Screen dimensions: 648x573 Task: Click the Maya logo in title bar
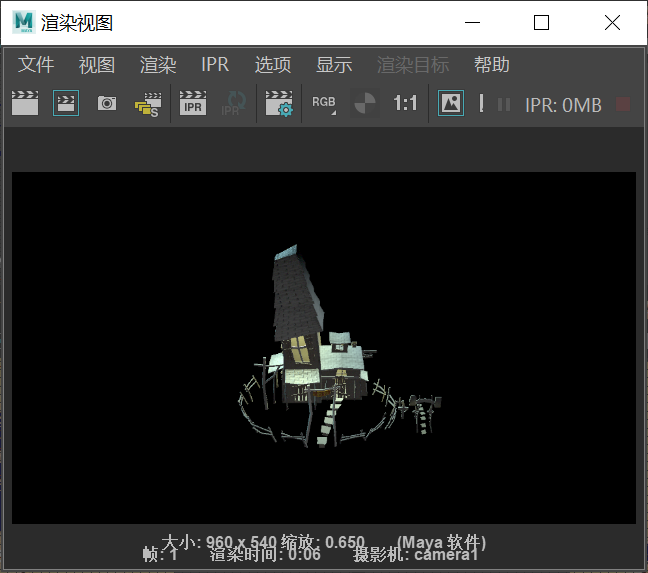(24, 22)
